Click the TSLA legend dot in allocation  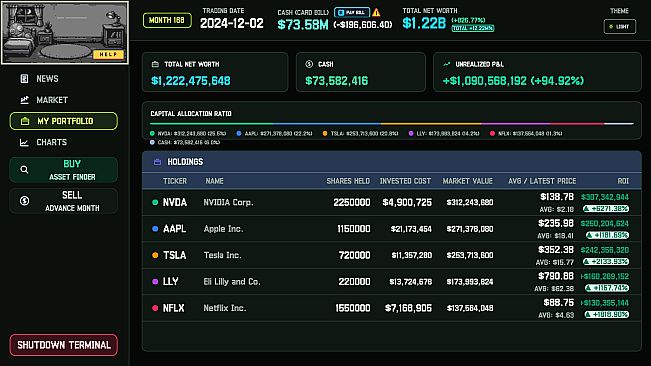coord(325,134)
